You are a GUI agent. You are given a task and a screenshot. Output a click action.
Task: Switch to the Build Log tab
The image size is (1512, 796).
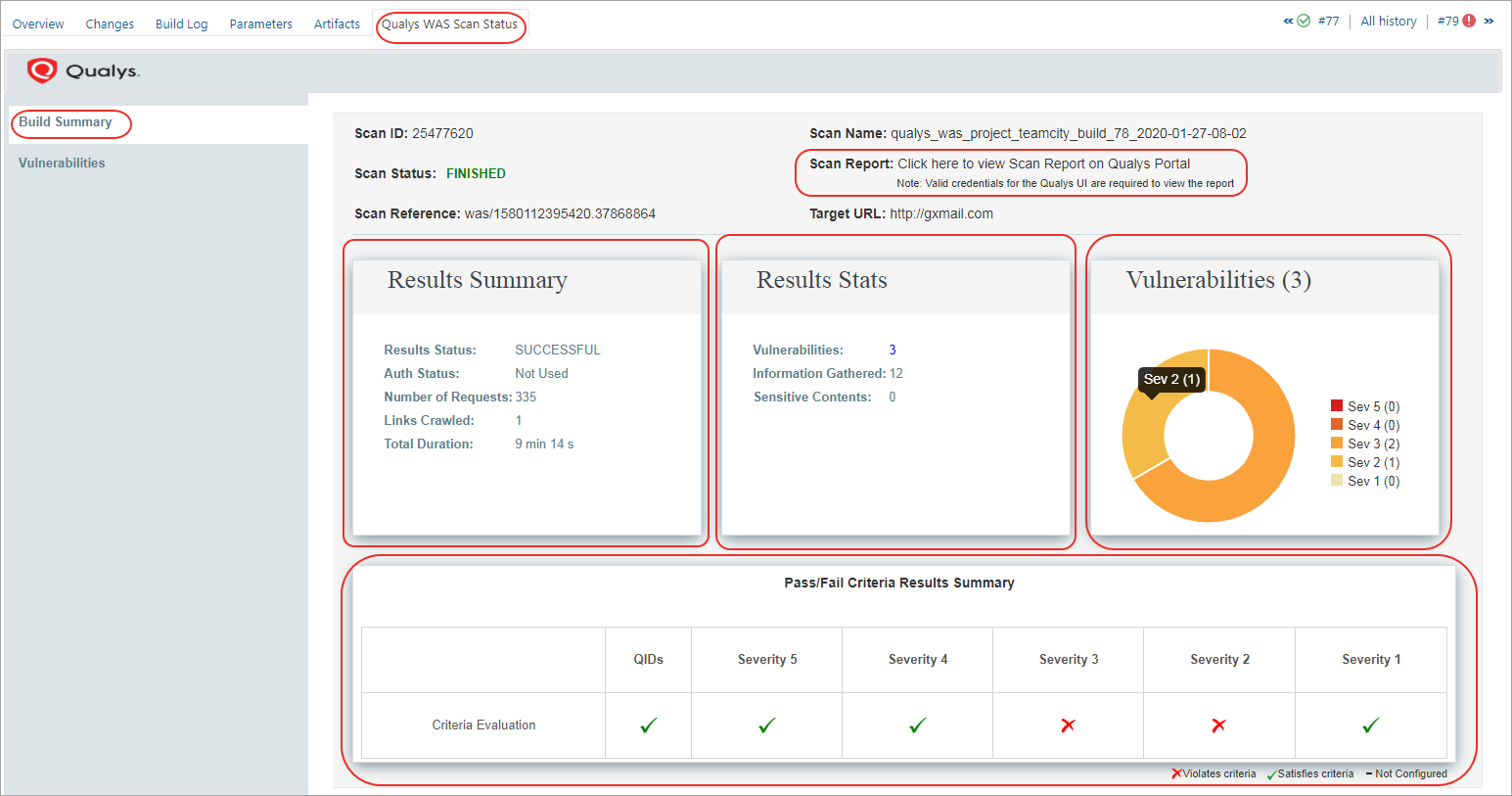coord(181,23)
